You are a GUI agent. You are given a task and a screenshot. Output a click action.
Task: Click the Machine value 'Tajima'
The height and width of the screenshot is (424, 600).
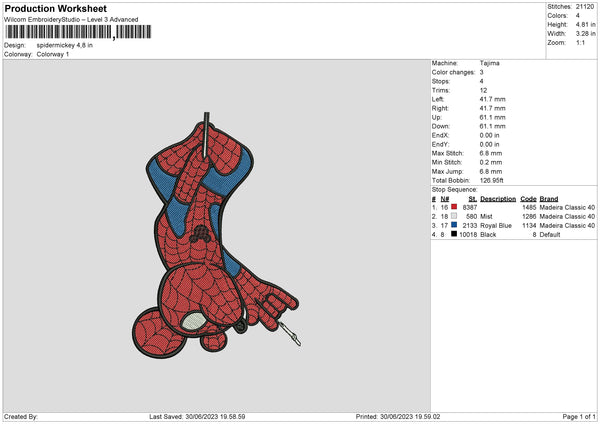pos(489,63)
